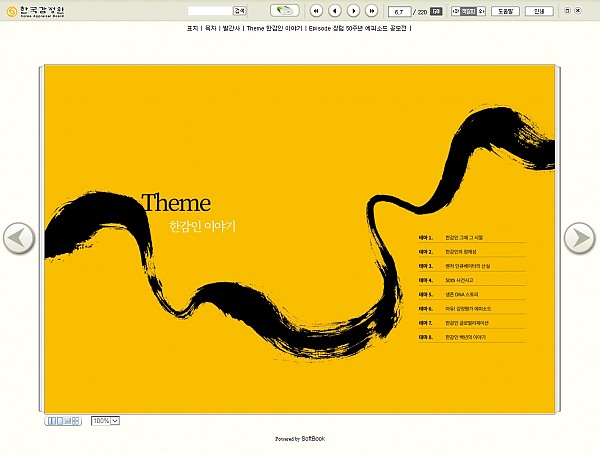The height and width of the screenshot is (454, 600).
Task: Open the 발간사 link
Action: click(x=231, y=28)
